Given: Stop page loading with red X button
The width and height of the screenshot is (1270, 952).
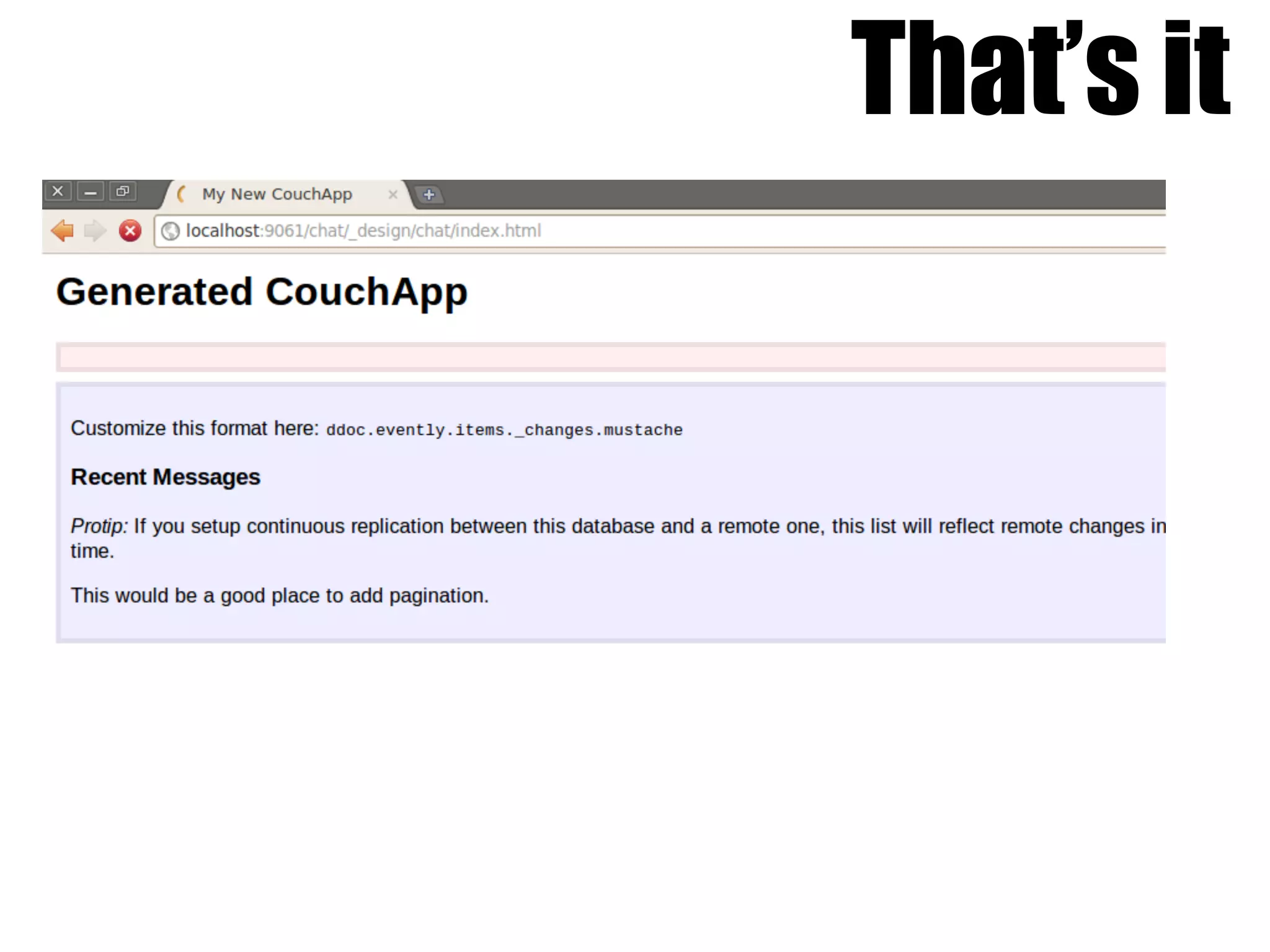Looking at the screenshot, I should coord(130,231).
